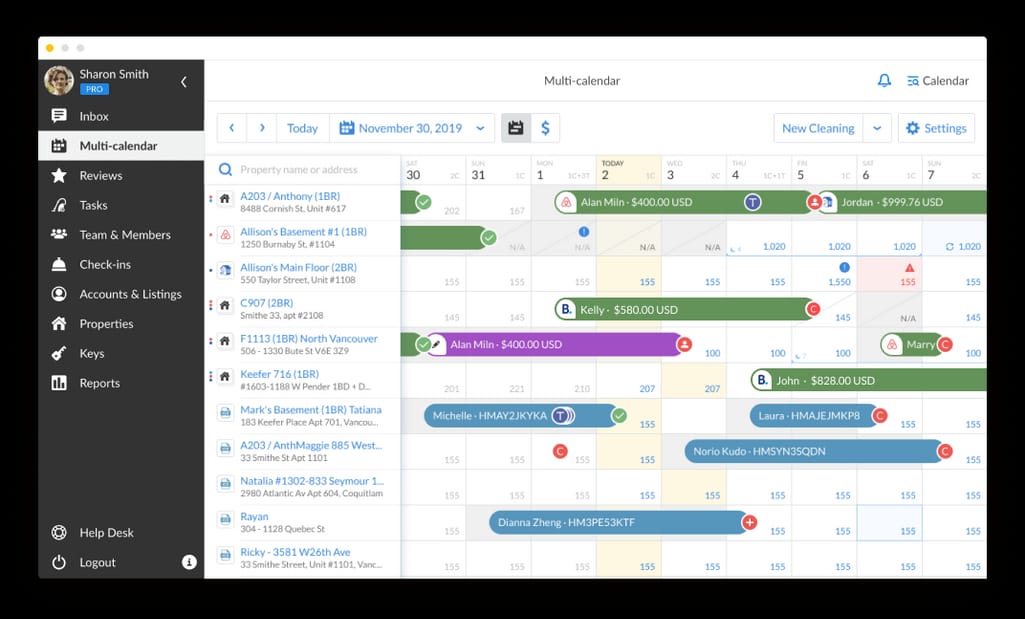
Task: Switch to Calendar view at top right
Action: coord(937,80)
